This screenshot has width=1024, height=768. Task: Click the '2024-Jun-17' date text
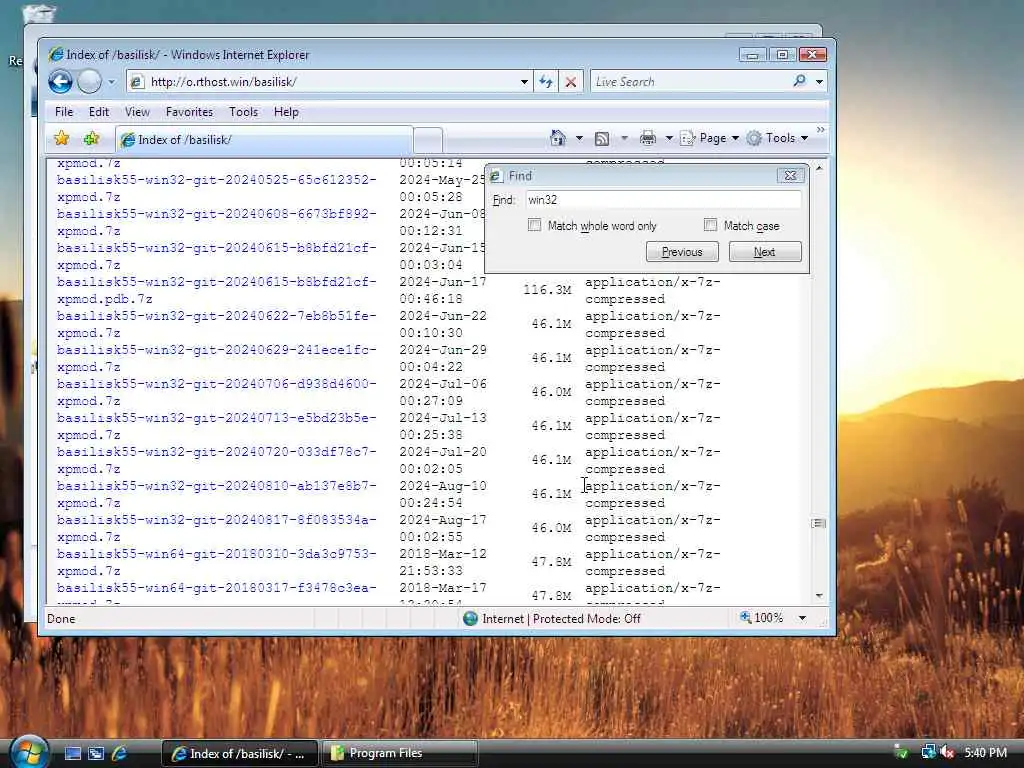pyautogui.click(x=443, y=282)
